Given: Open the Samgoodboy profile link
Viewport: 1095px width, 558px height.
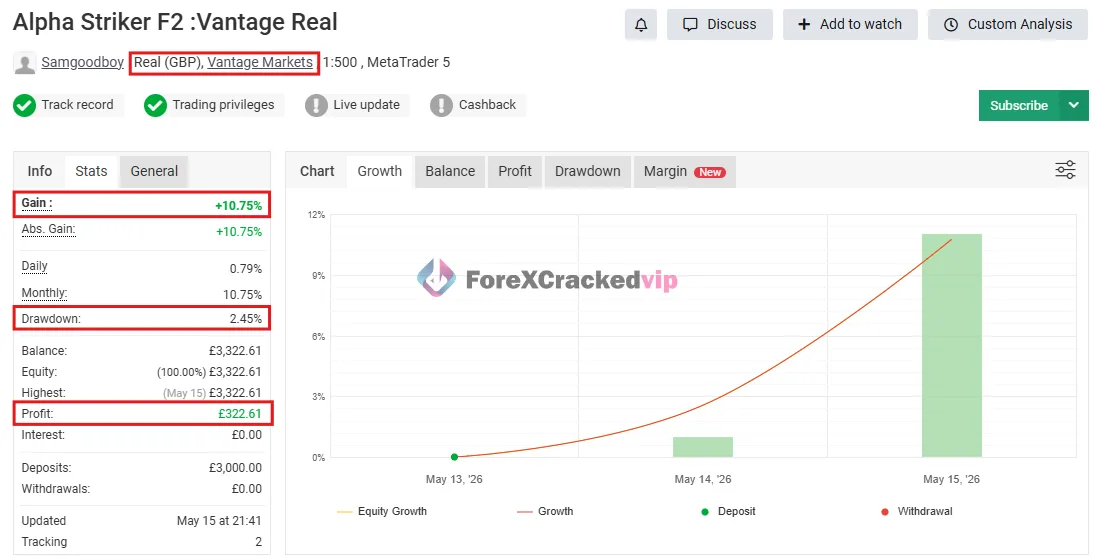Looking at the screenshot, I should click(x=82, y=62).
